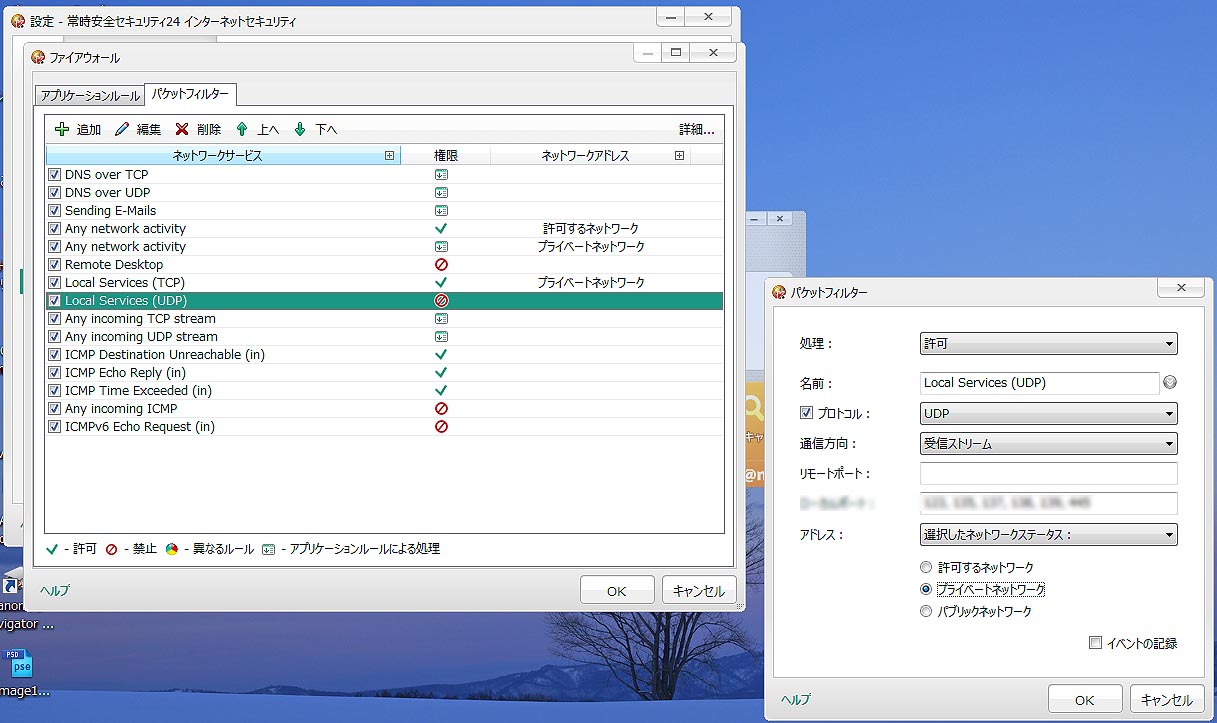This screenshot has height=723, width=1217.
Task: Switch to the application rules tab
Action: pos(90,96)
